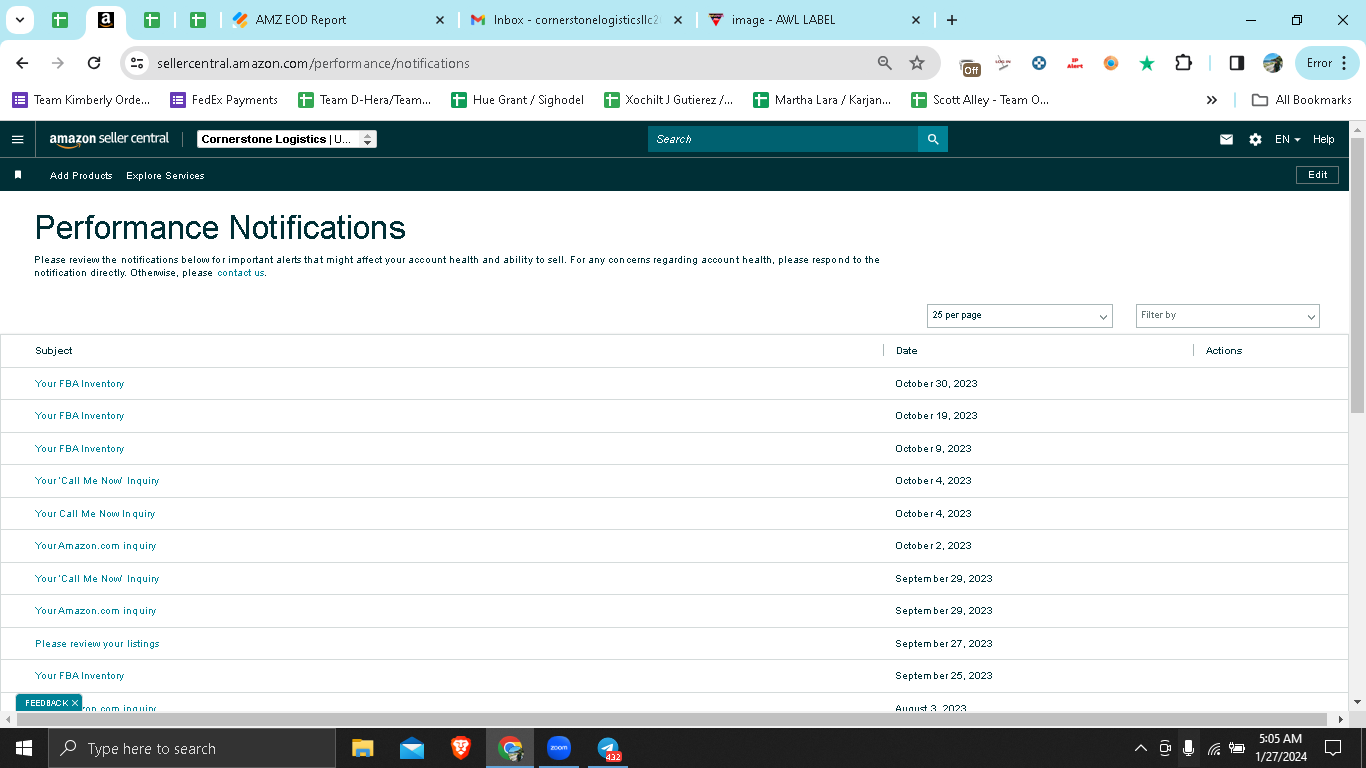Open the Please review your listings notification
Viewport: 1366px width, 768px height.
pyautogui.click(x=97, y=644)
